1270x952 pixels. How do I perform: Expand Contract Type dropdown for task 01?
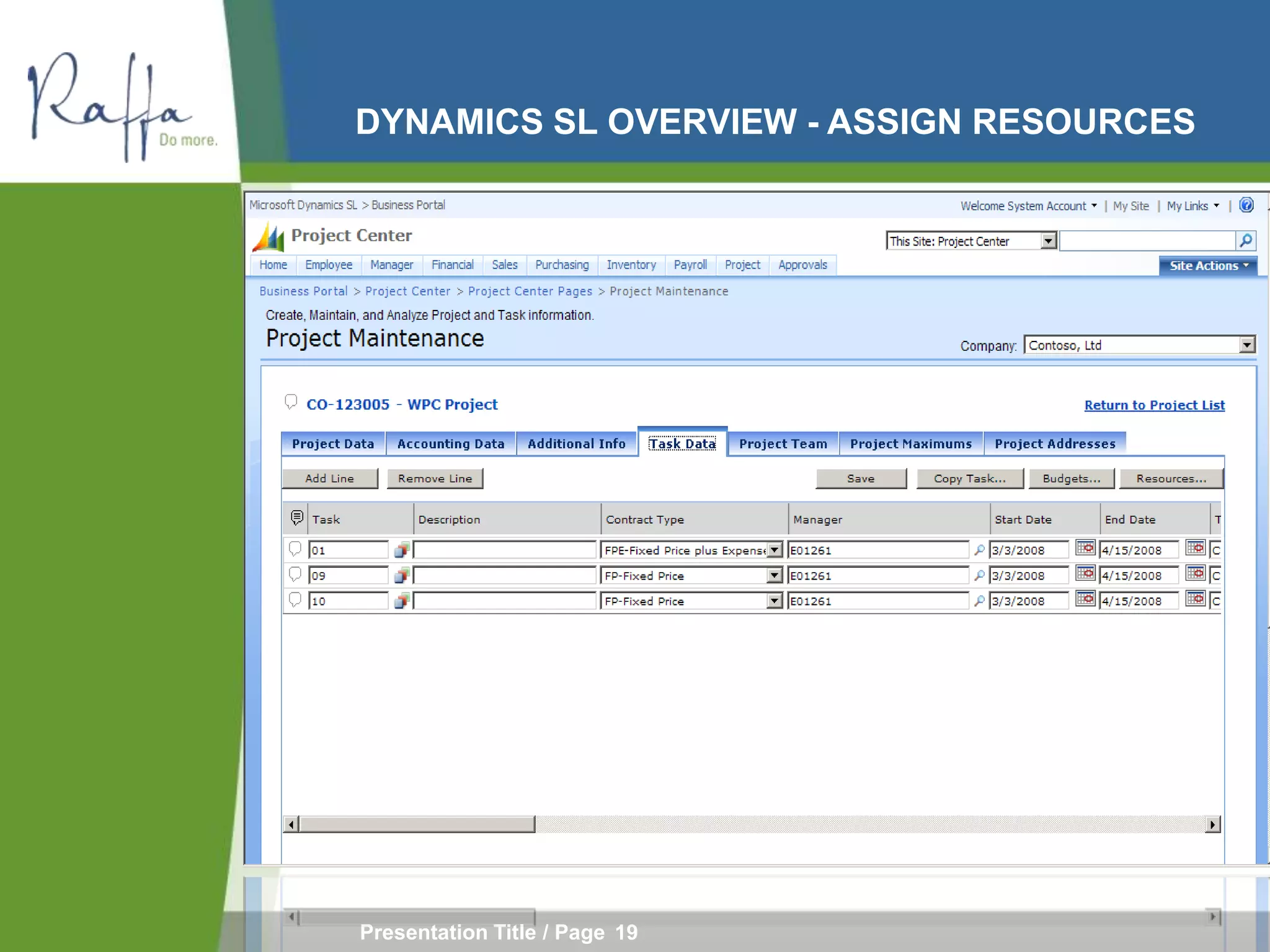pyautogui.click(x=775, y=550)
